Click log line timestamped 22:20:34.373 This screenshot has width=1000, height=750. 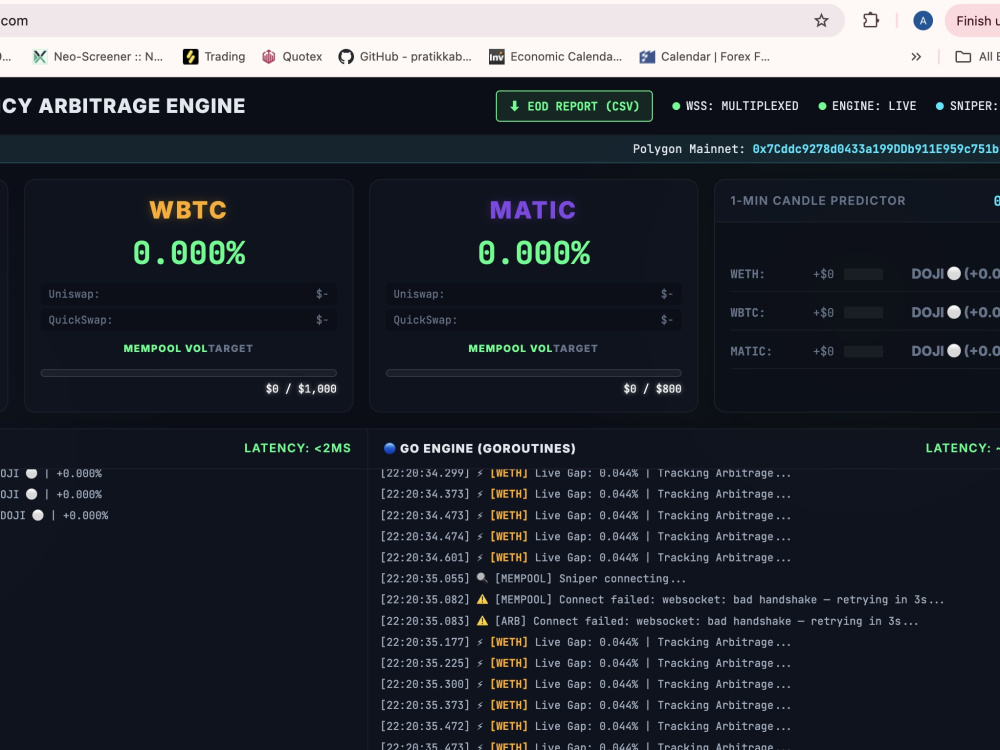coord(585,494)
